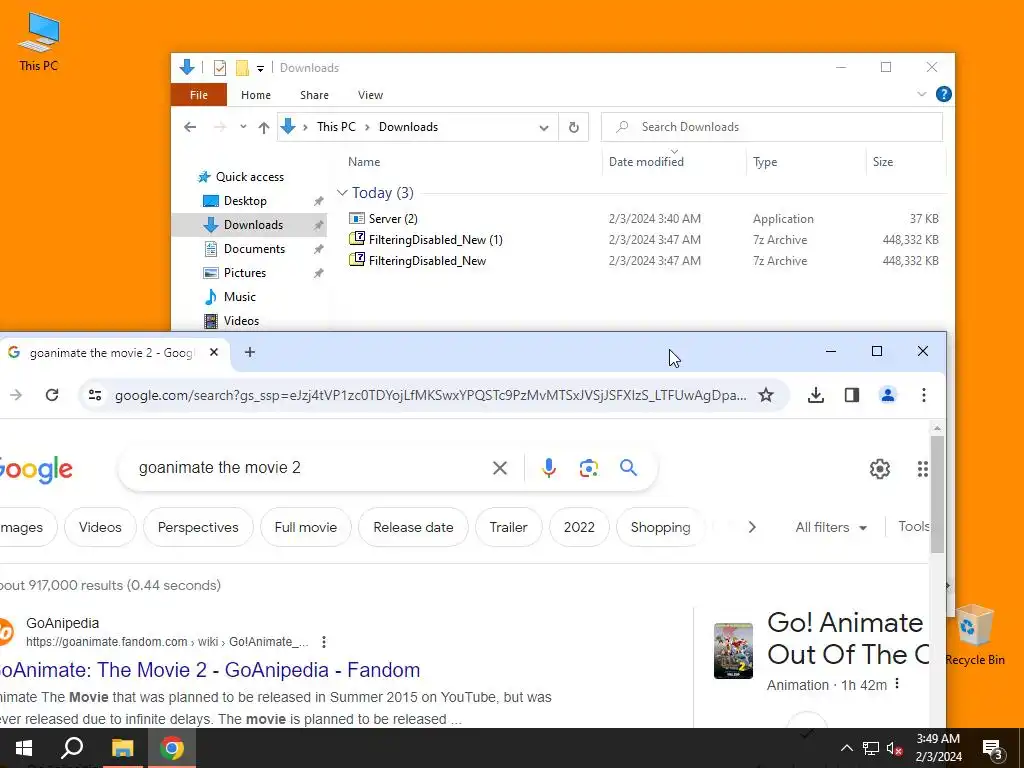Click the Search Downloads field
The width and height of the screenshot is (1024, 768).
click(772, 127)
